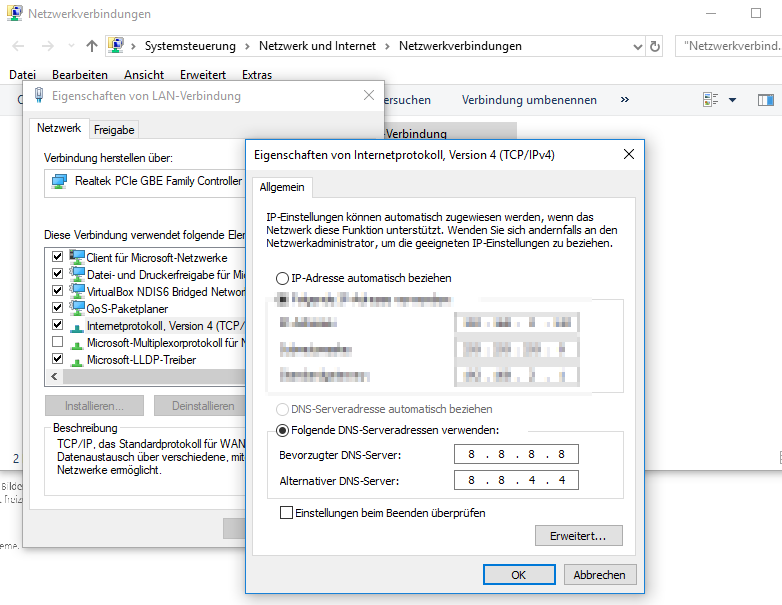
Task: Confirm TCP/IPv4 settings with OK
Action: coord(519,575)
